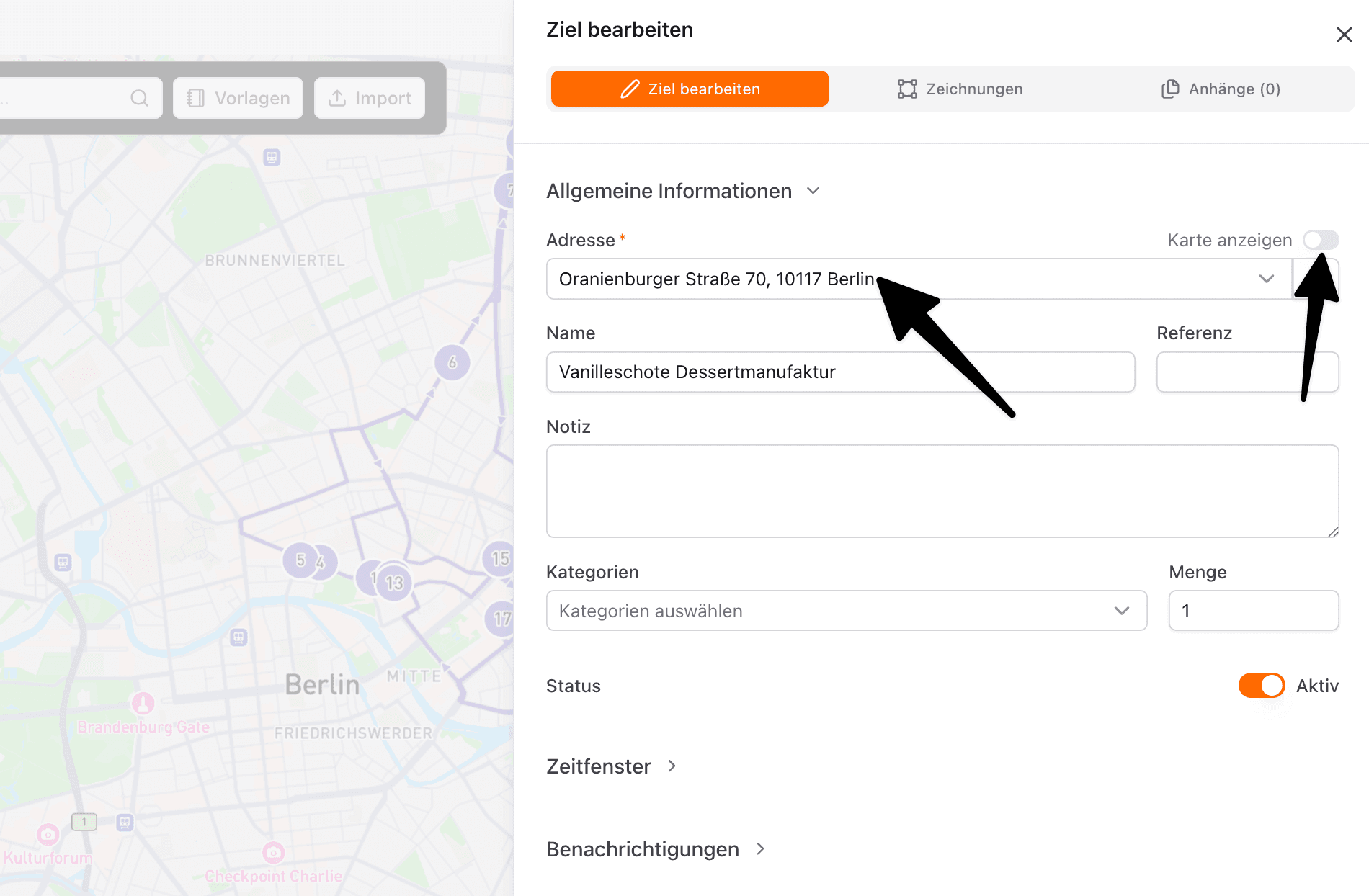Click the selection frame icon beside Zeichnungen
1369x896 pixels.
click(907, 89)
